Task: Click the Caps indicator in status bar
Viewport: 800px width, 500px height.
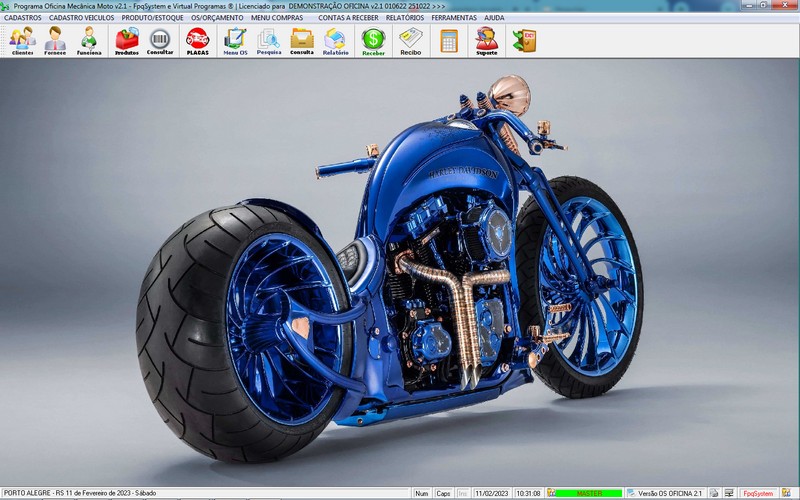Action: (x=443, y=493)
